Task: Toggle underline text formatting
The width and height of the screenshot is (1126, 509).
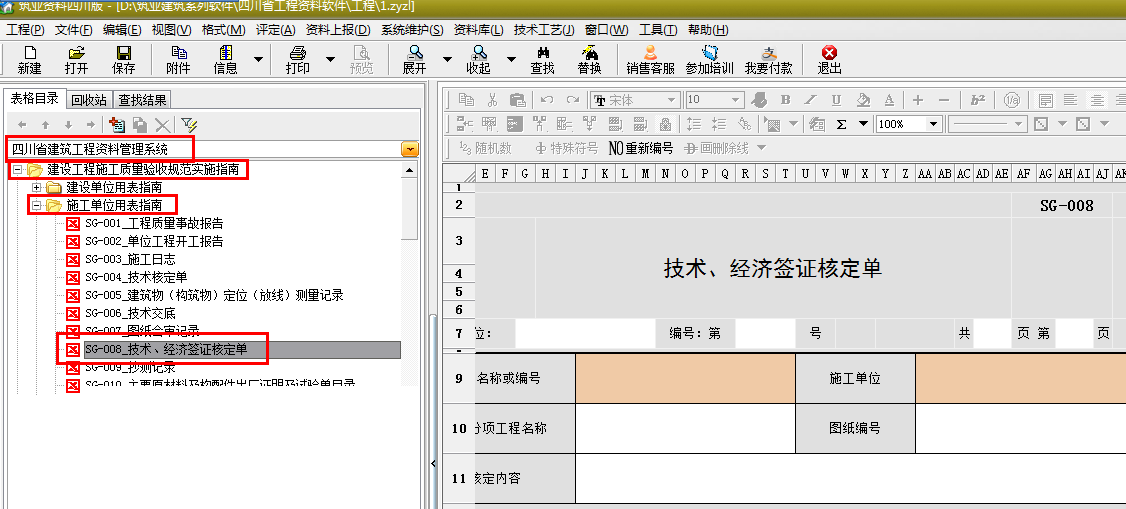Action: (x=836, y=100)
